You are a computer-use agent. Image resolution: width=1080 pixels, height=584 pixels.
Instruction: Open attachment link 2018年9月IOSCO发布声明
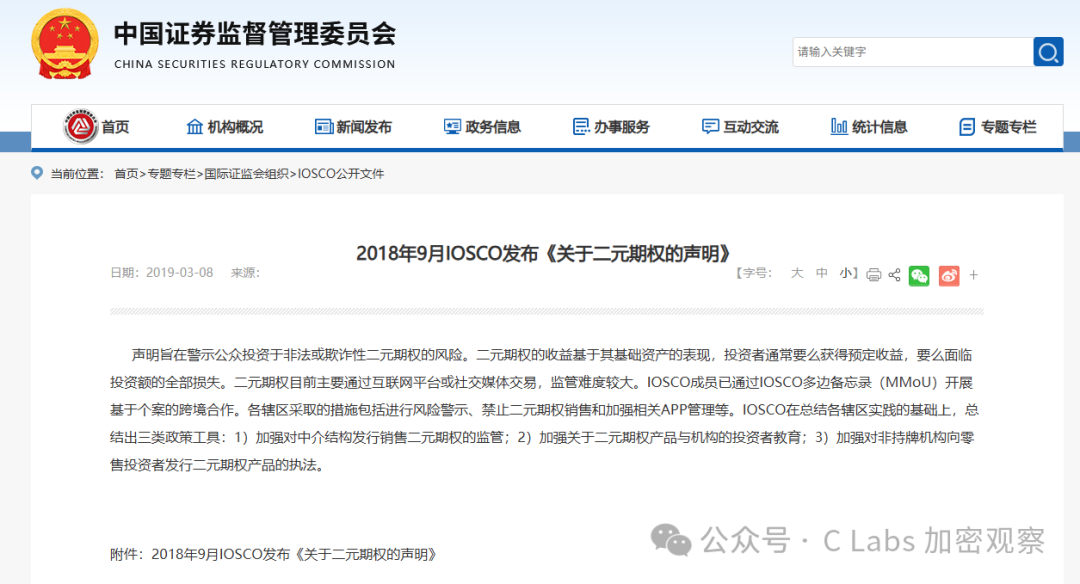click(295, 554)
